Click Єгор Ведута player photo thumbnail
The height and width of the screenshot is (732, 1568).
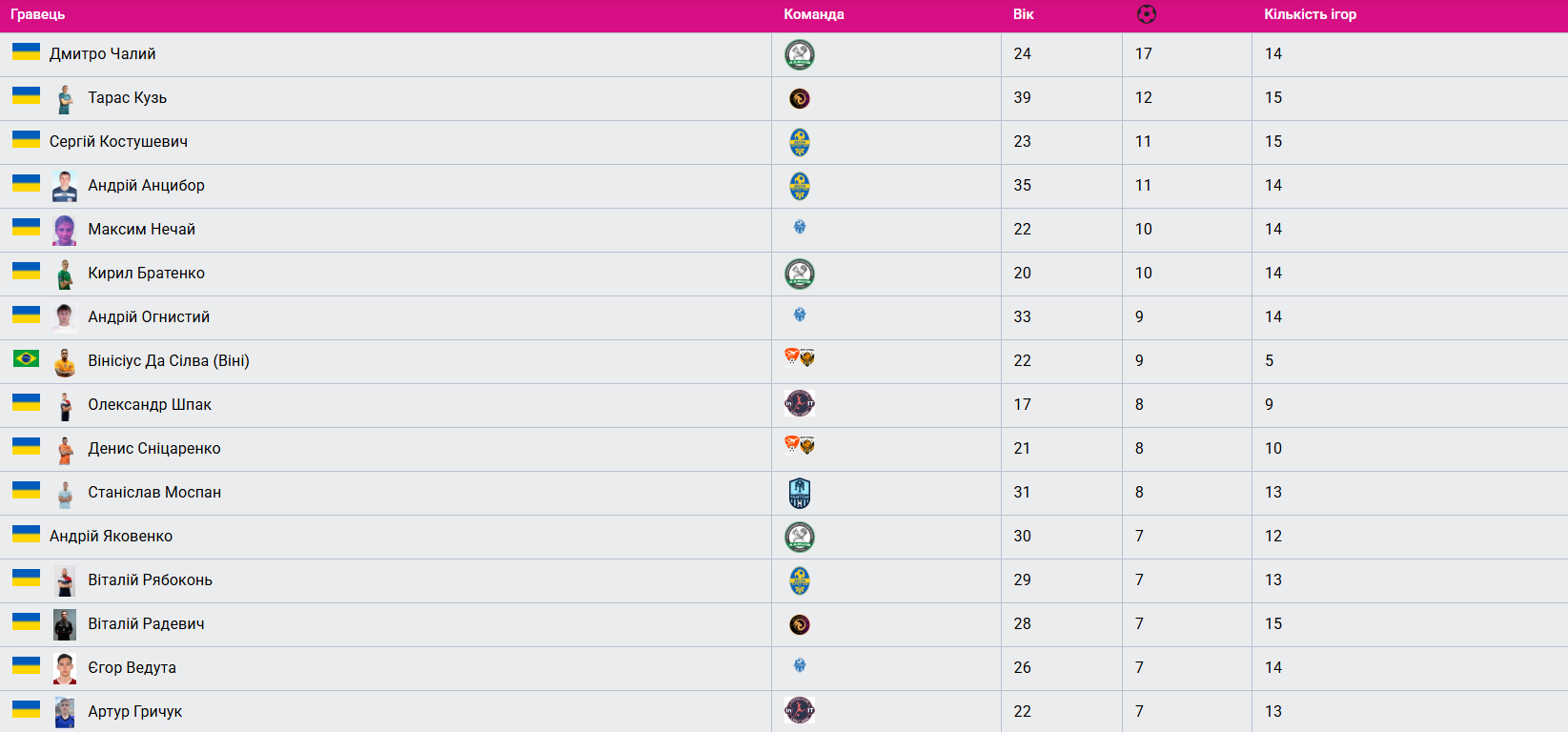tap(65, 668)
